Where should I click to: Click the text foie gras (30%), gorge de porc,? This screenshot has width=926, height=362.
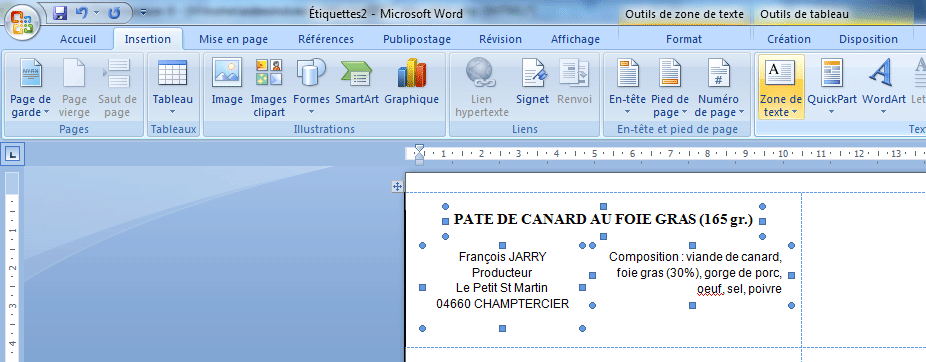[699, 273]
